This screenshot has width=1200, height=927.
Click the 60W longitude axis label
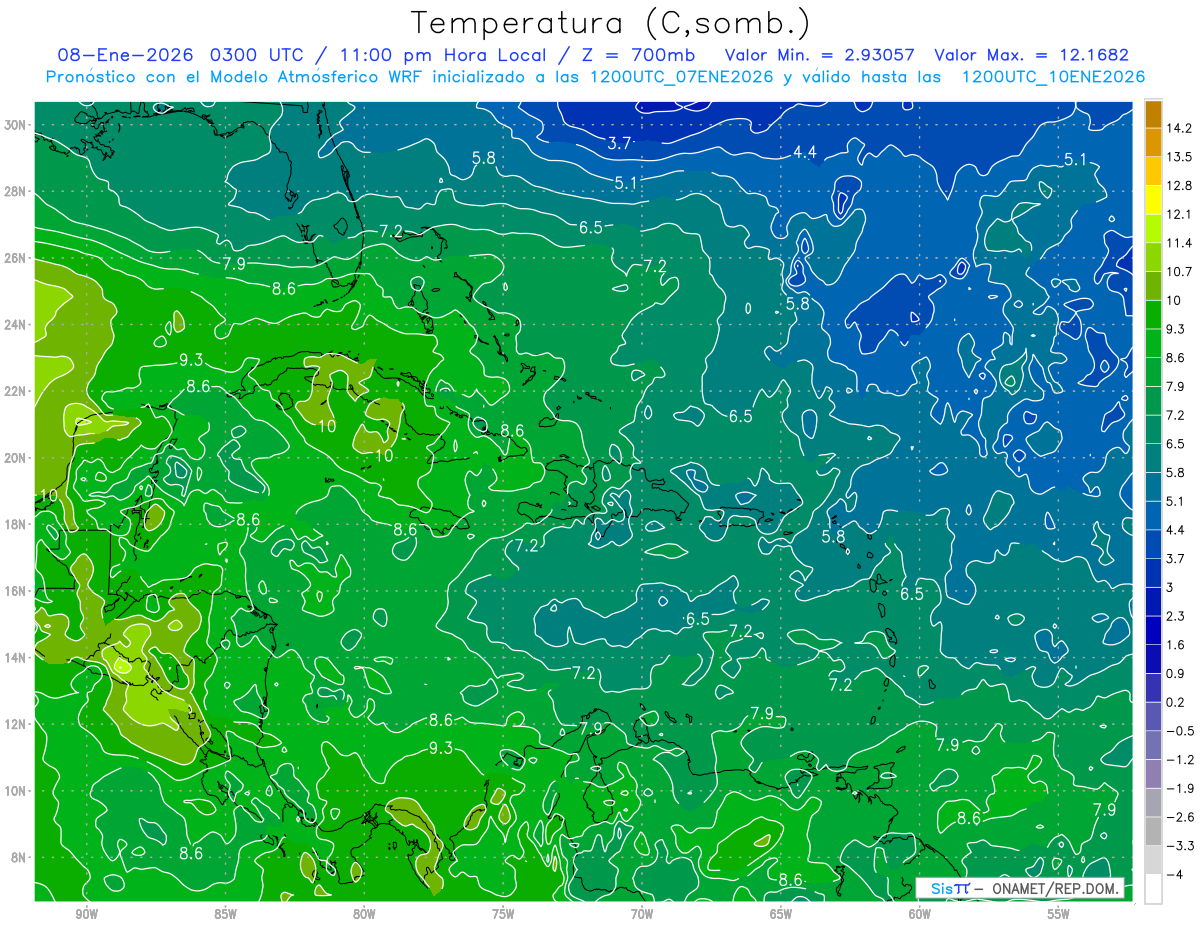[x=919, y=915]
